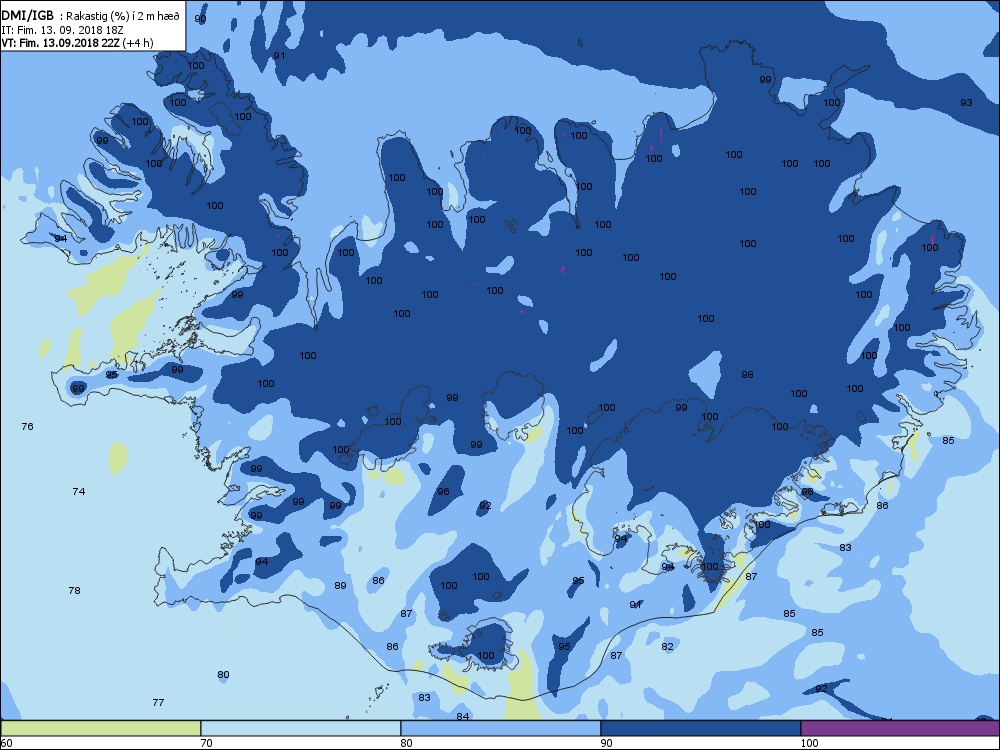Viewport: 1000px width, 750px height.
Task: Click the humidity value 82 on the map
Action: (667, 646)
